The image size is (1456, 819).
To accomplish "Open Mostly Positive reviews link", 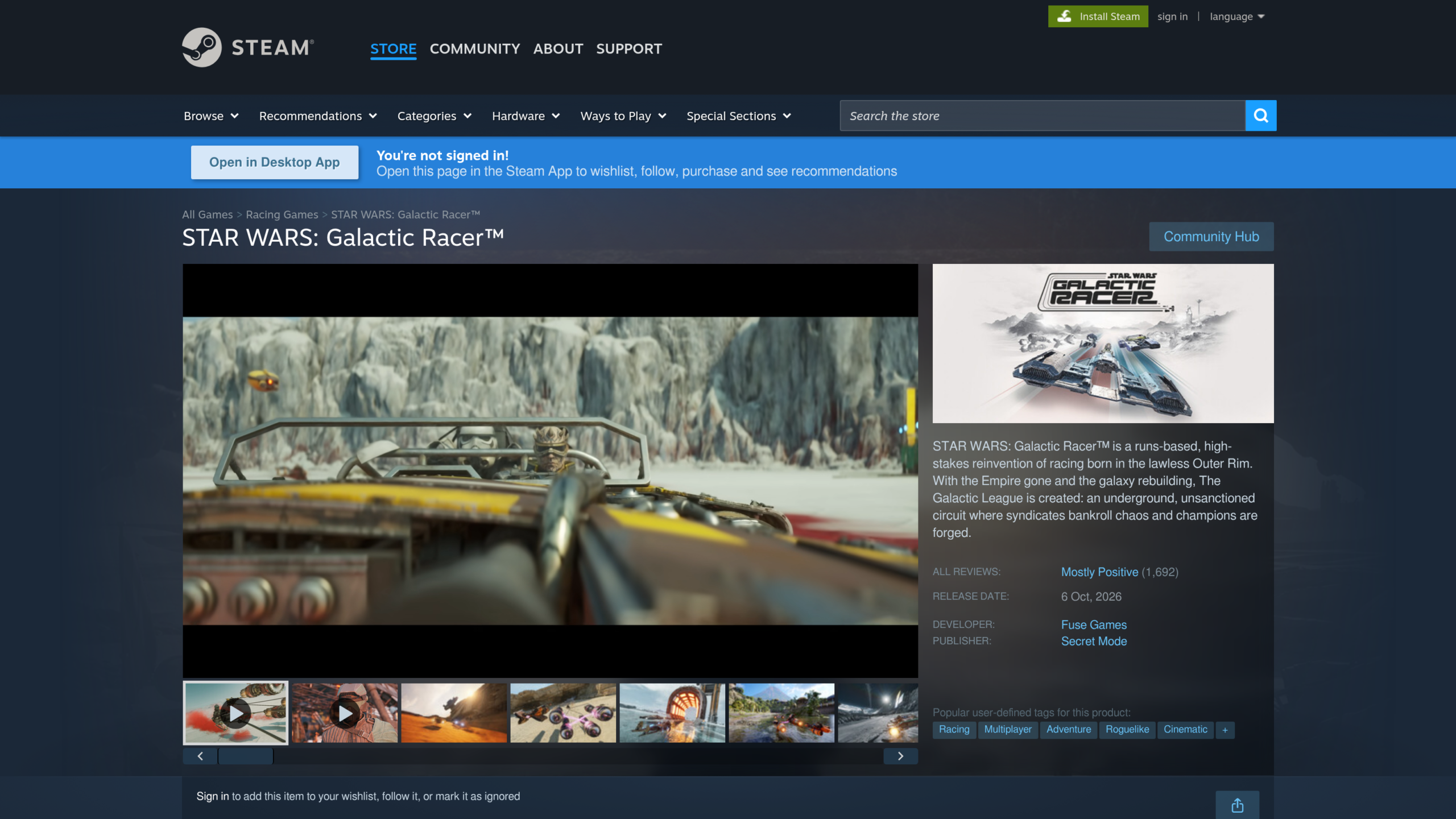I will click(x=1099, y=572).
